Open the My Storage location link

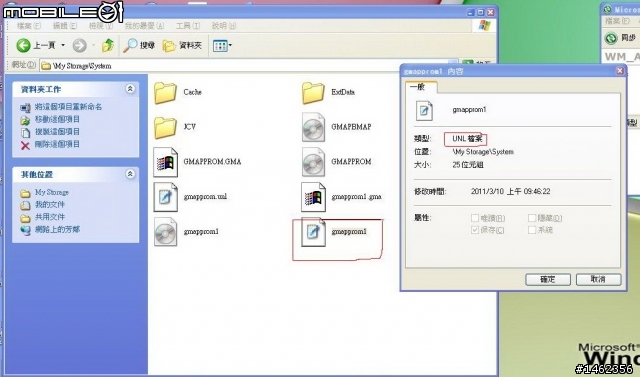click(51, 192)
